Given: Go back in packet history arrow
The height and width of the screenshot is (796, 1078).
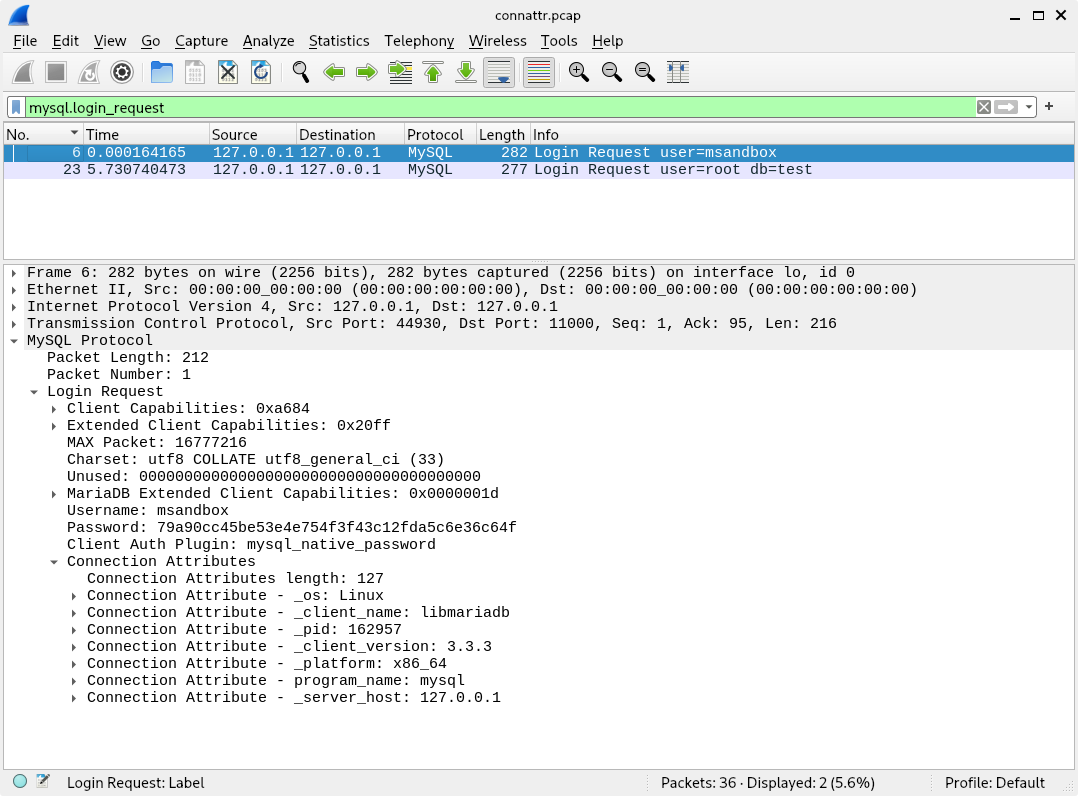Looking at the screenshot, I should click(x=333, y=72).
